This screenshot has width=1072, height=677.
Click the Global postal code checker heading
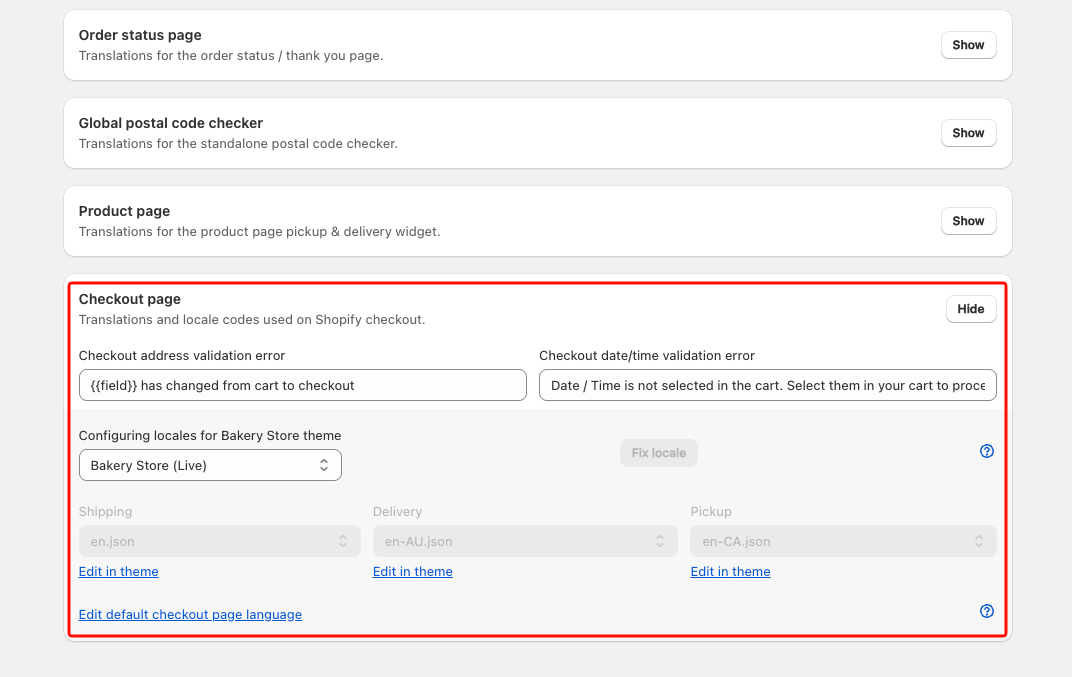pos(171,124)
